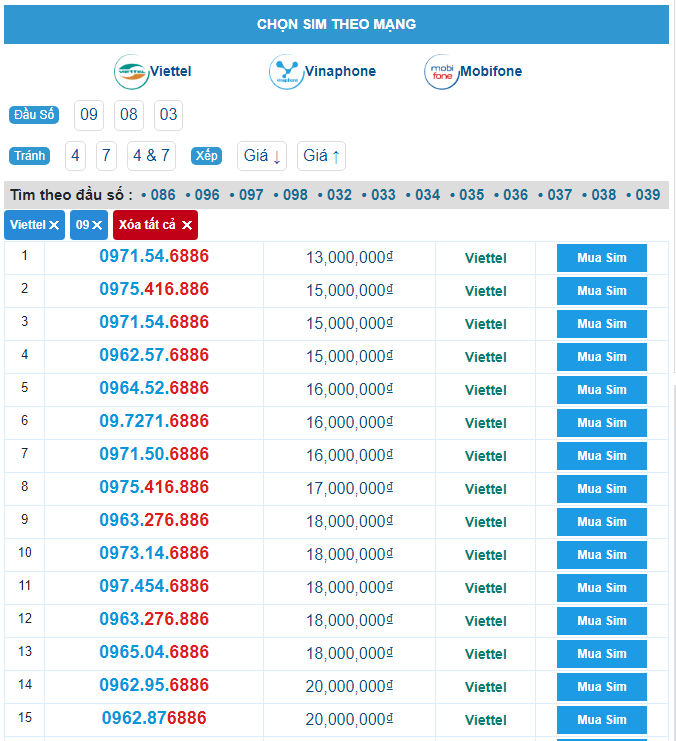Screen dimensions: 676x741
Task: Buy sim 097.454.6886
Action: pyautogui.click(x=602, y=588)
